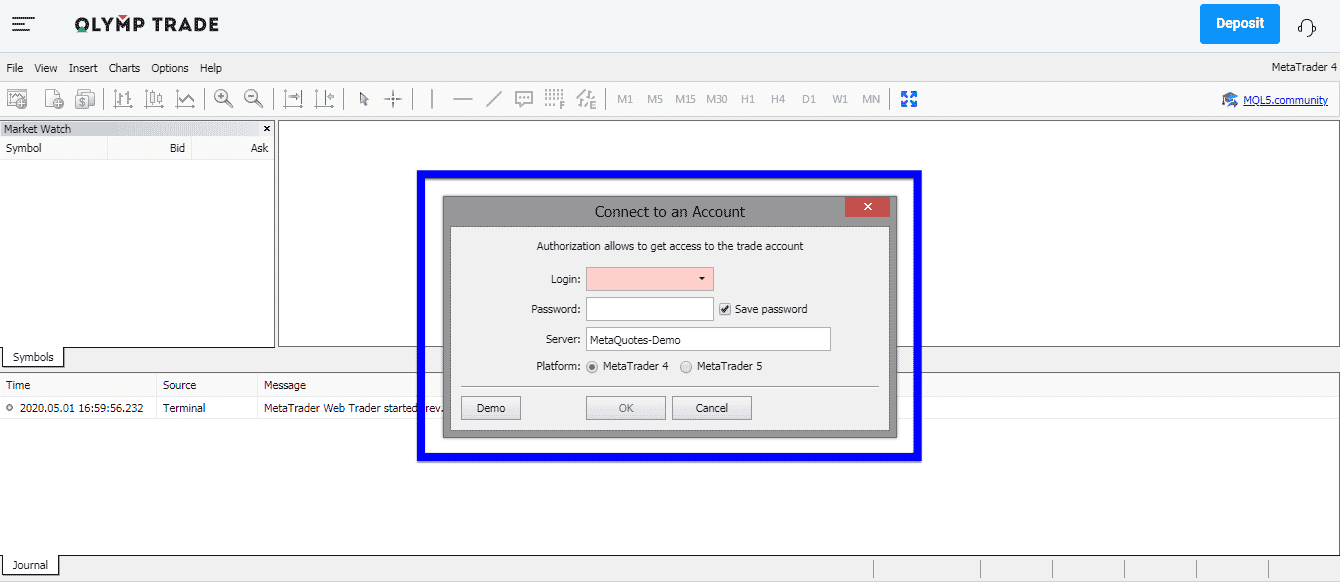Select the M15 timeframe
This screenshot has width=1341, height=582.
685,99
